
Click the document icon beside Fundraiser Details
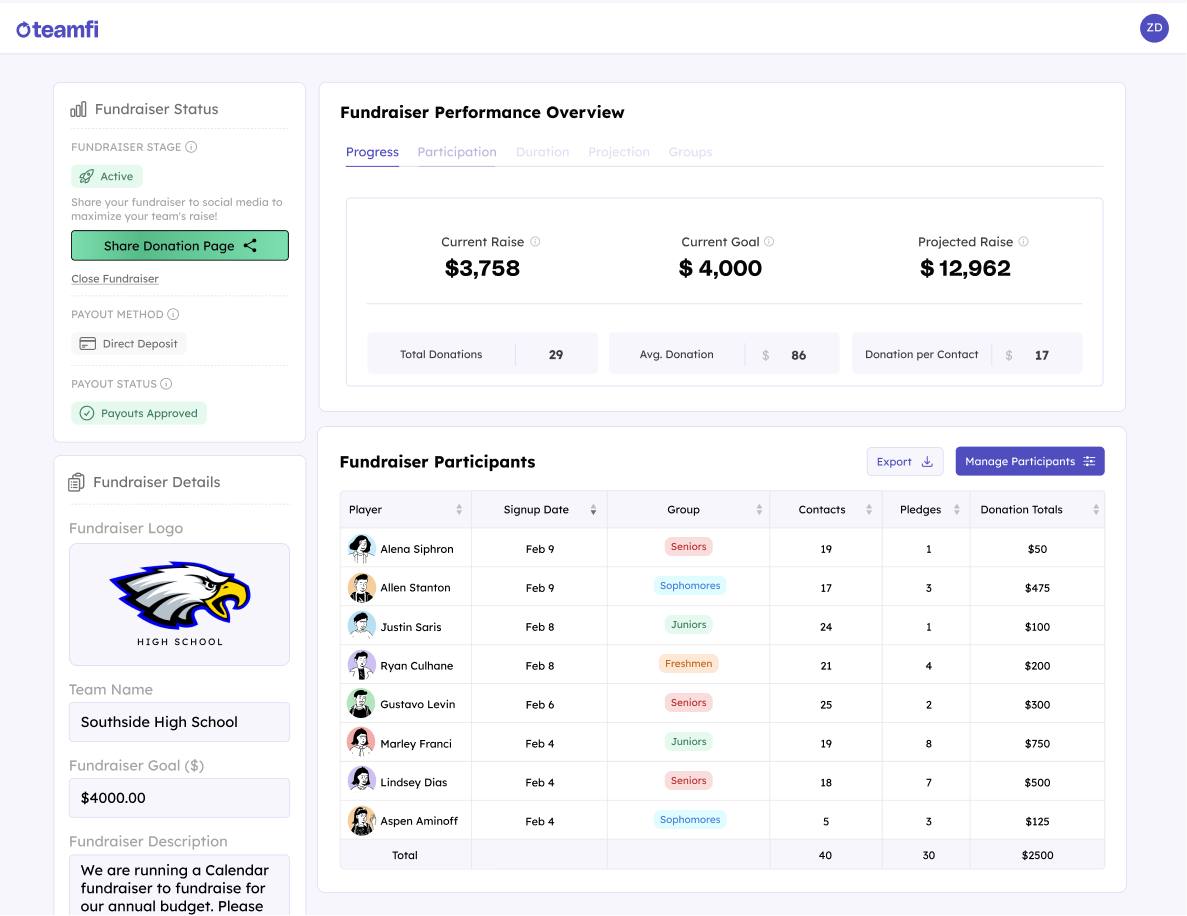(x=78, y=481)
